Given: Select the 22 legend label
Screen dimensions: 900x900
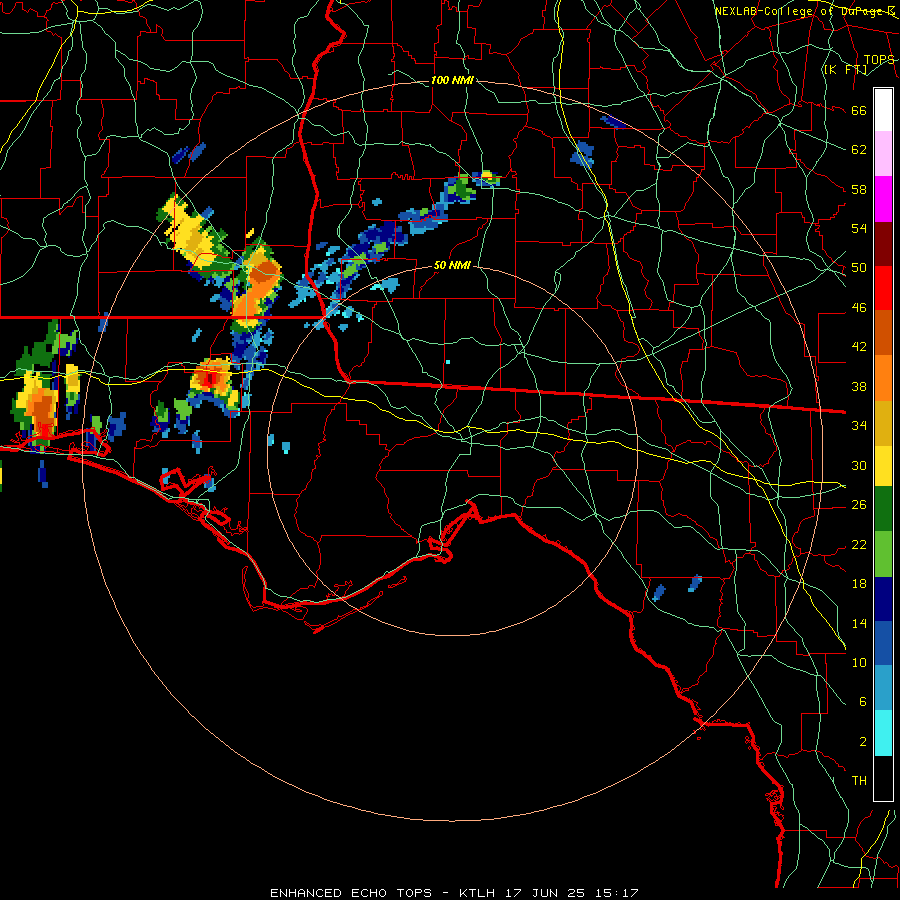Looking at the screenshot, I should pos(859,544).
